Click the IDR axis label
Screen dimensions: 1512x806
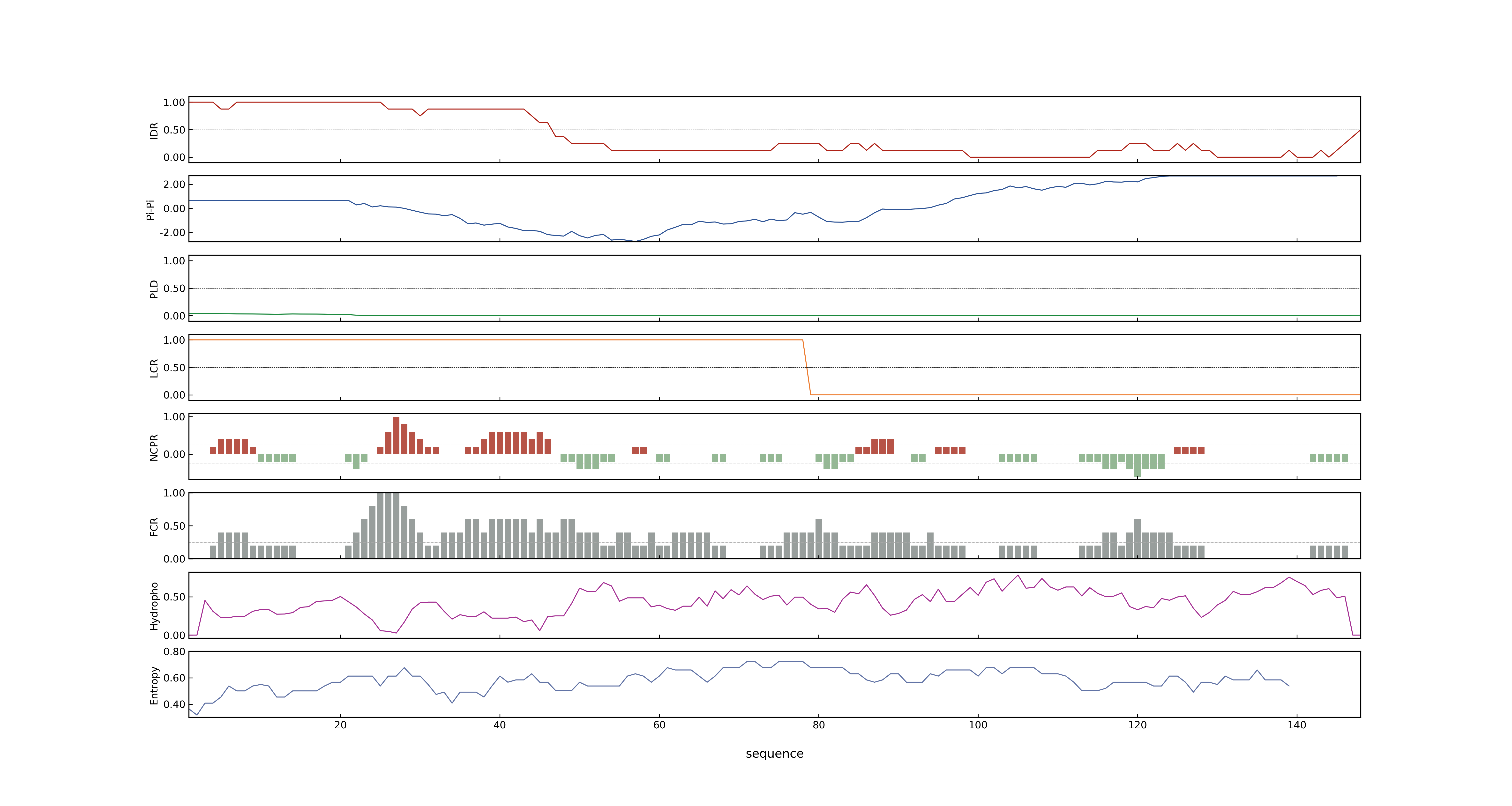[x=154, y=130]
